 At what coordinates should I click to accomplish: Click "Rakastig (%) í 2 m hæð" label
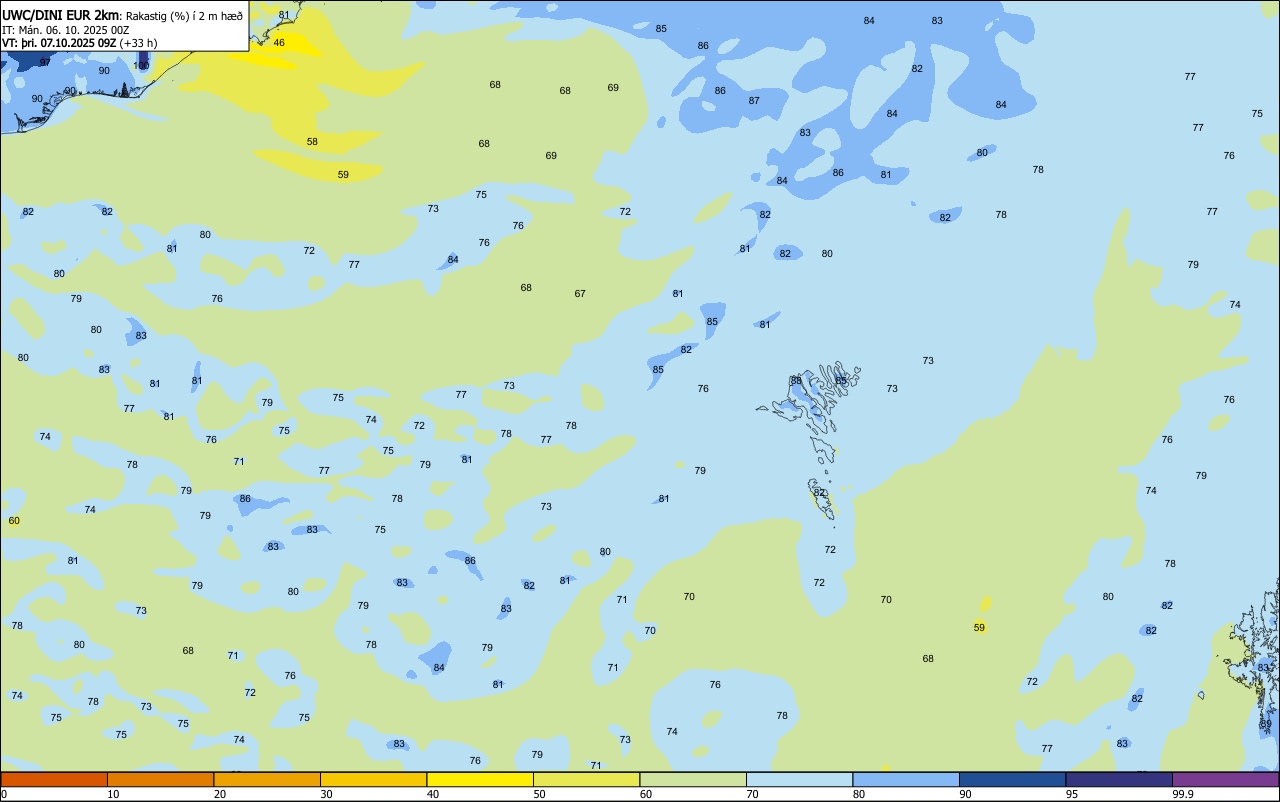(x=184, y=16)
